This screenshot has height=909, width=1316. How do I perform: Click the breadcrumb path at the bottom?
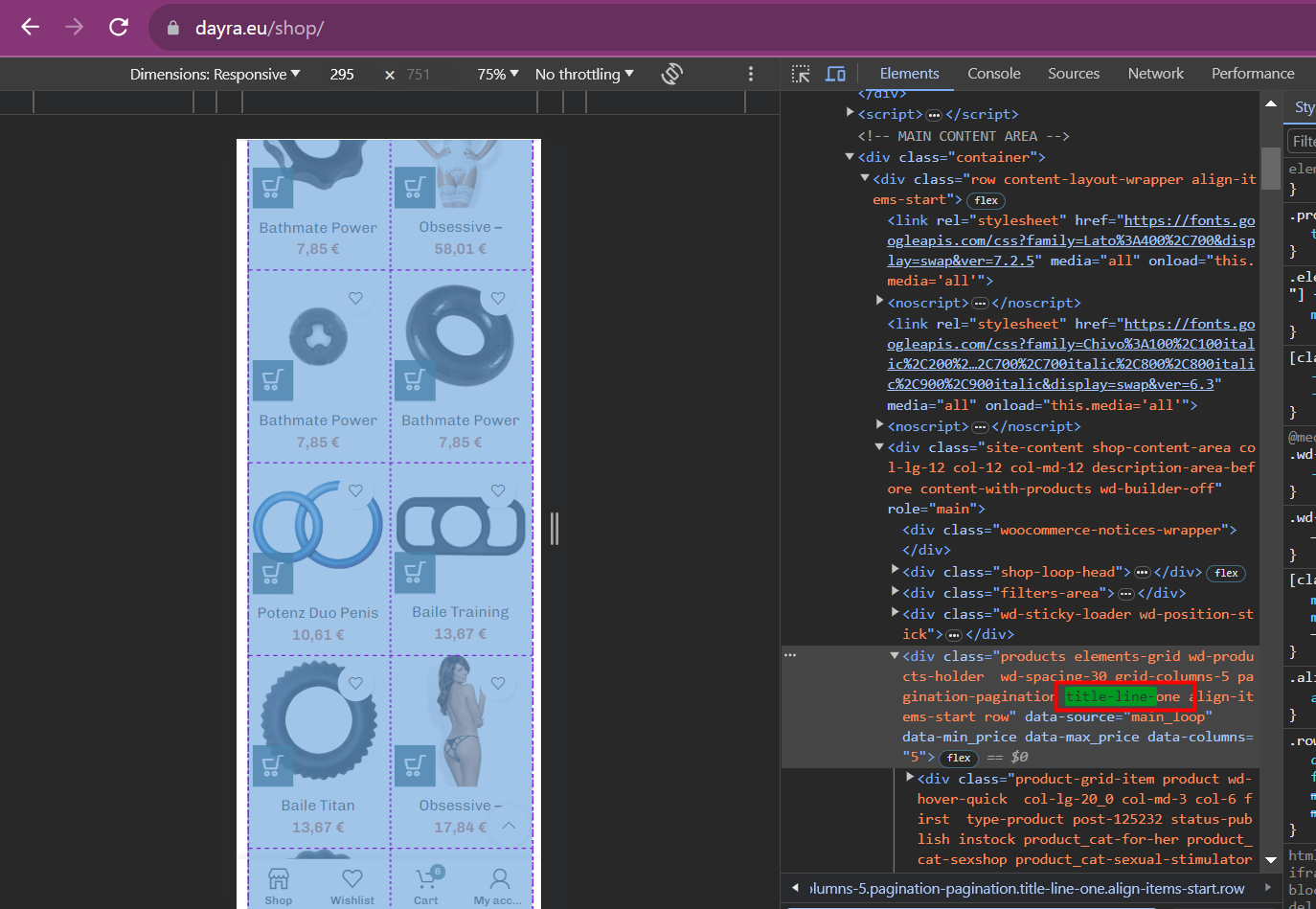[x=1027, y=889]
